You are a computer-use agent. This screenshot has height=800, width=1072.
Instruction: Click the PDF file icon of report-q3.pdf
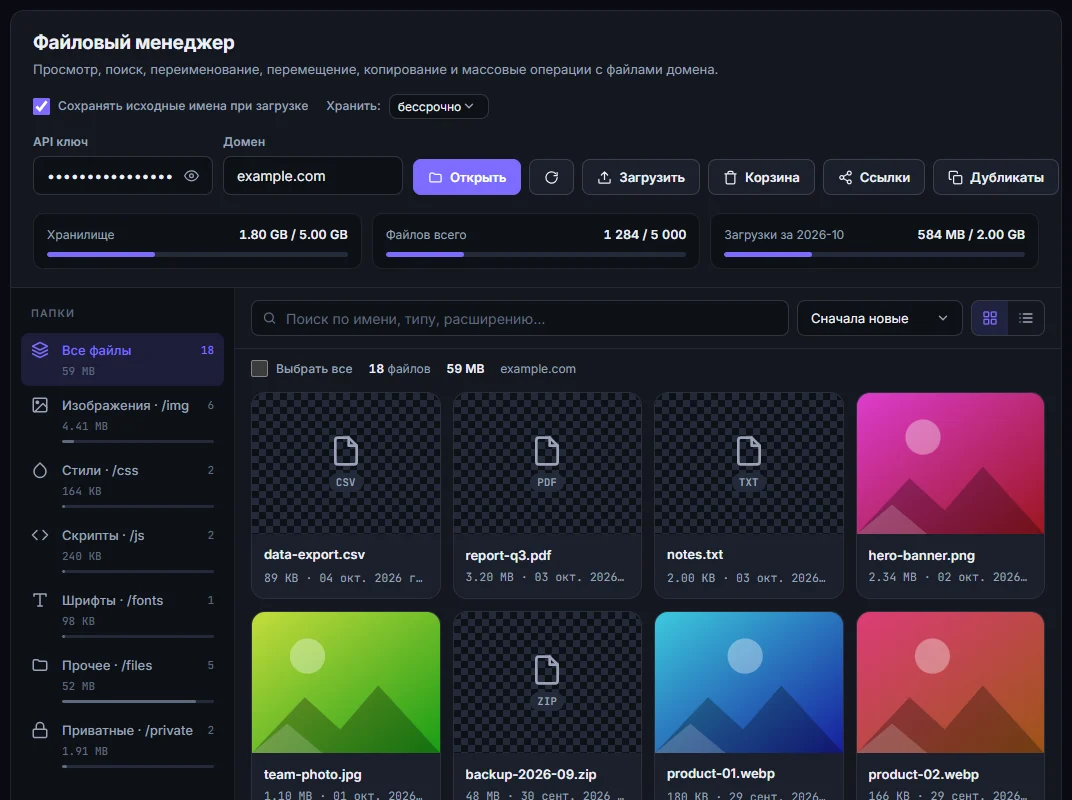(547, 451)
